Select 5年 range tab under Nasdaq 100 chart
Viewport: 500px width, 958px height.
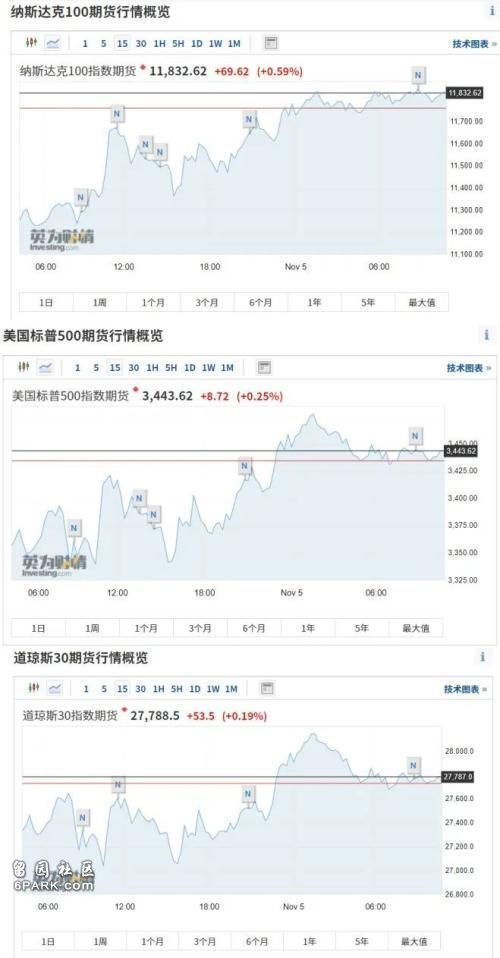coord(368,302)
